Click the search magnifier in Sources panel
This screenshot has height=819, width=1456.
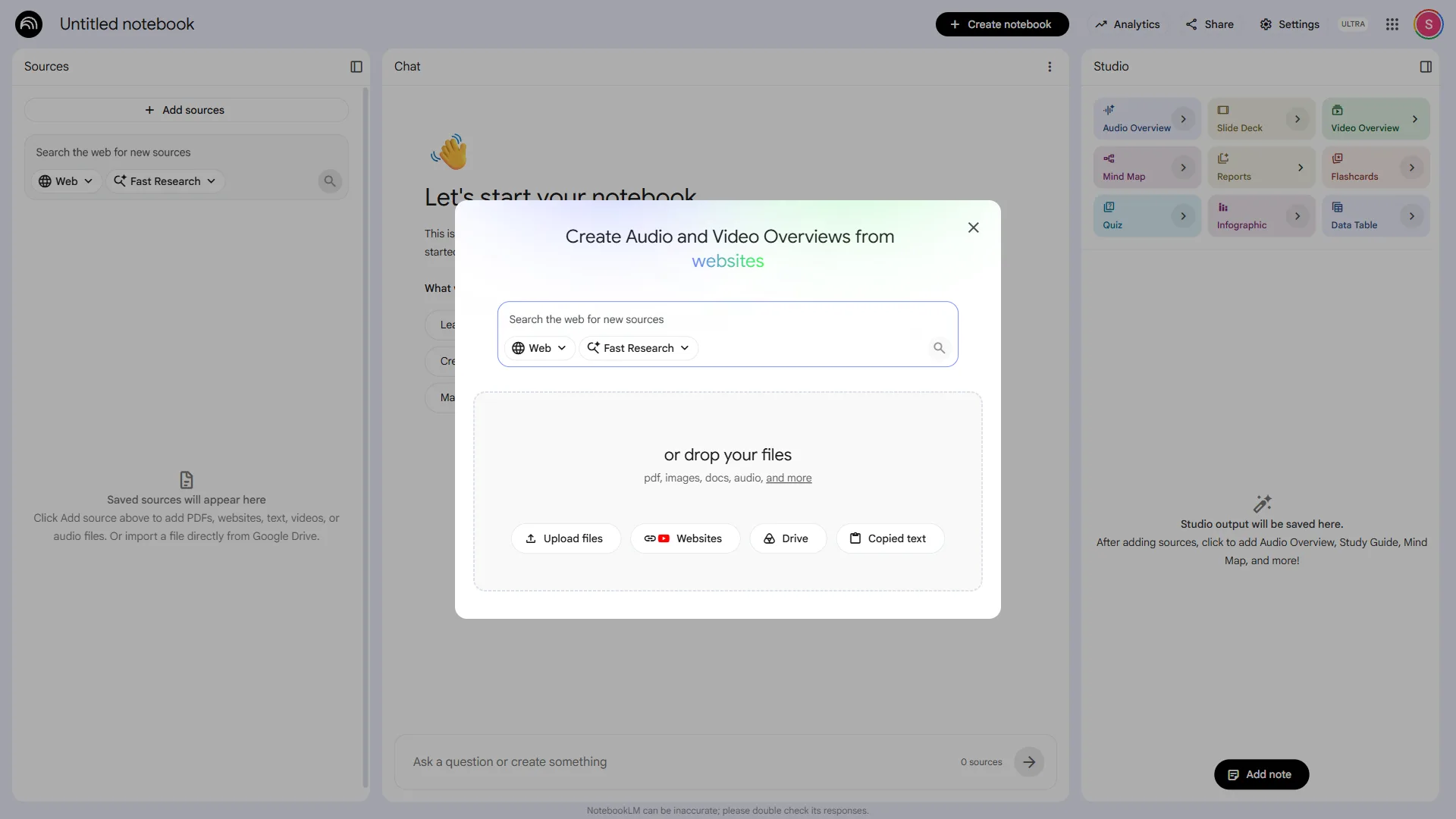(x=330, y=181)
